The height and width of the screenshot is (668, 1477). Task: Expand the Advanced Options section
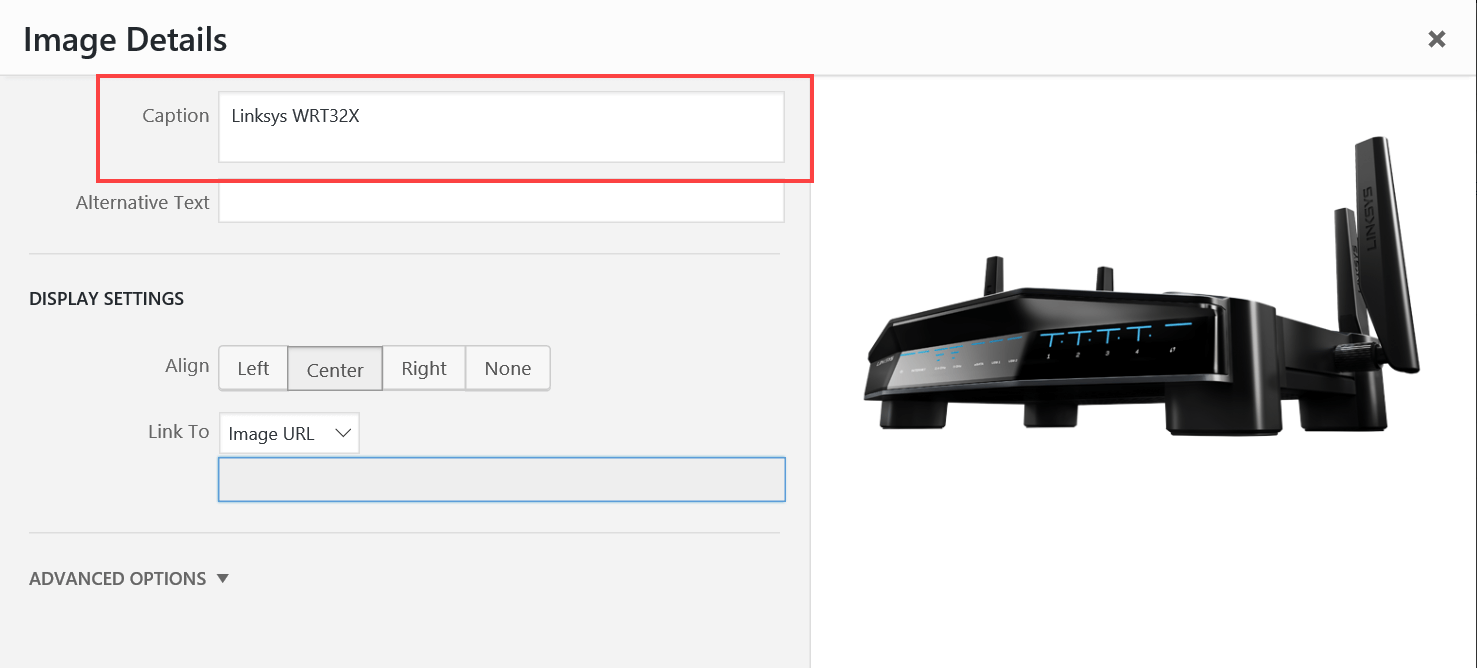[x=129, y=579]
